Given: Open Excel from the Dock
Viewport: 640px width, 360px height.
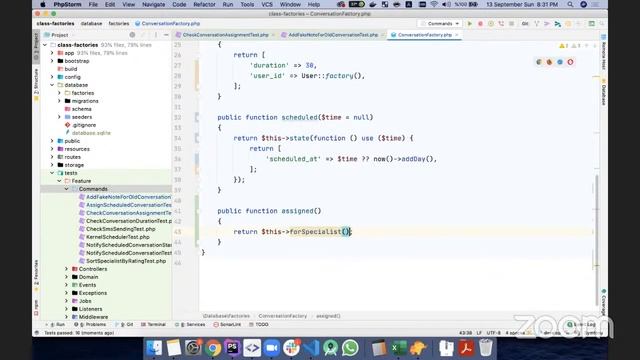Looking at the screenshot, I should point(398,348).
